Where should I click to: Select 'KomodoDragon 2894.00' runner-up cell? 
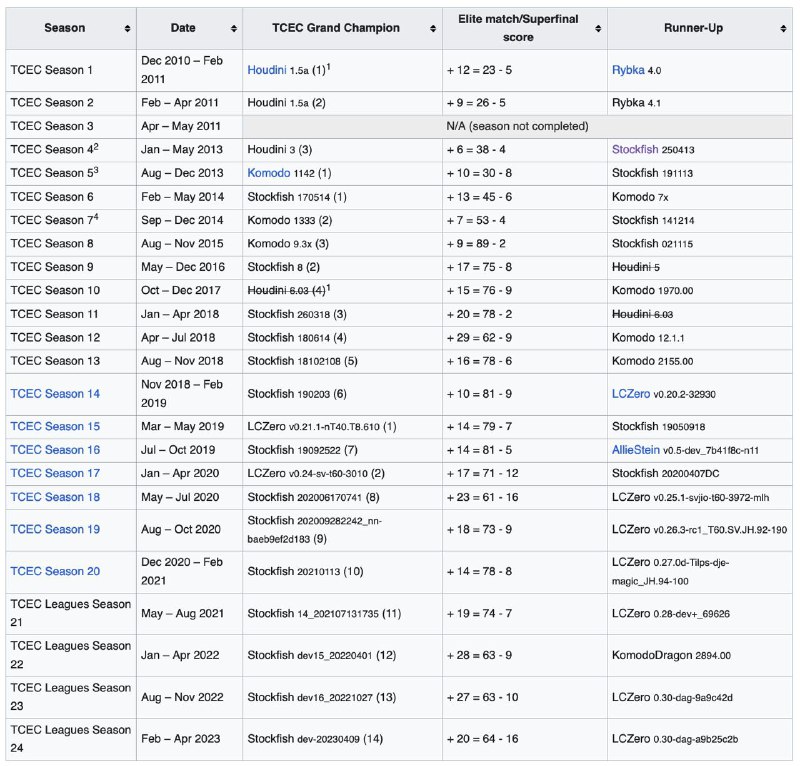coord(699,655)
